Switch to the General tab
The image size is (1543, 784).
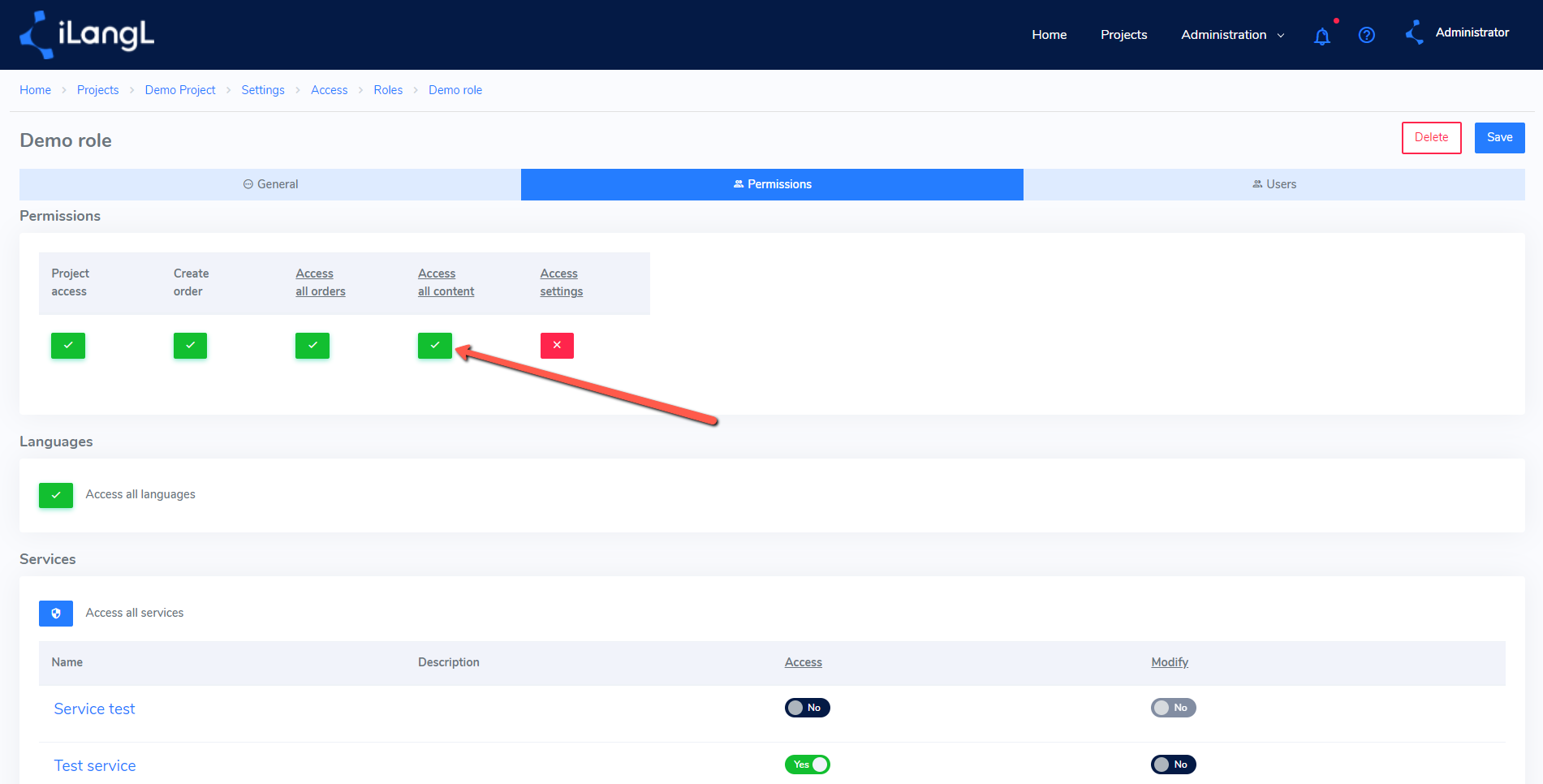coord(270,184)
